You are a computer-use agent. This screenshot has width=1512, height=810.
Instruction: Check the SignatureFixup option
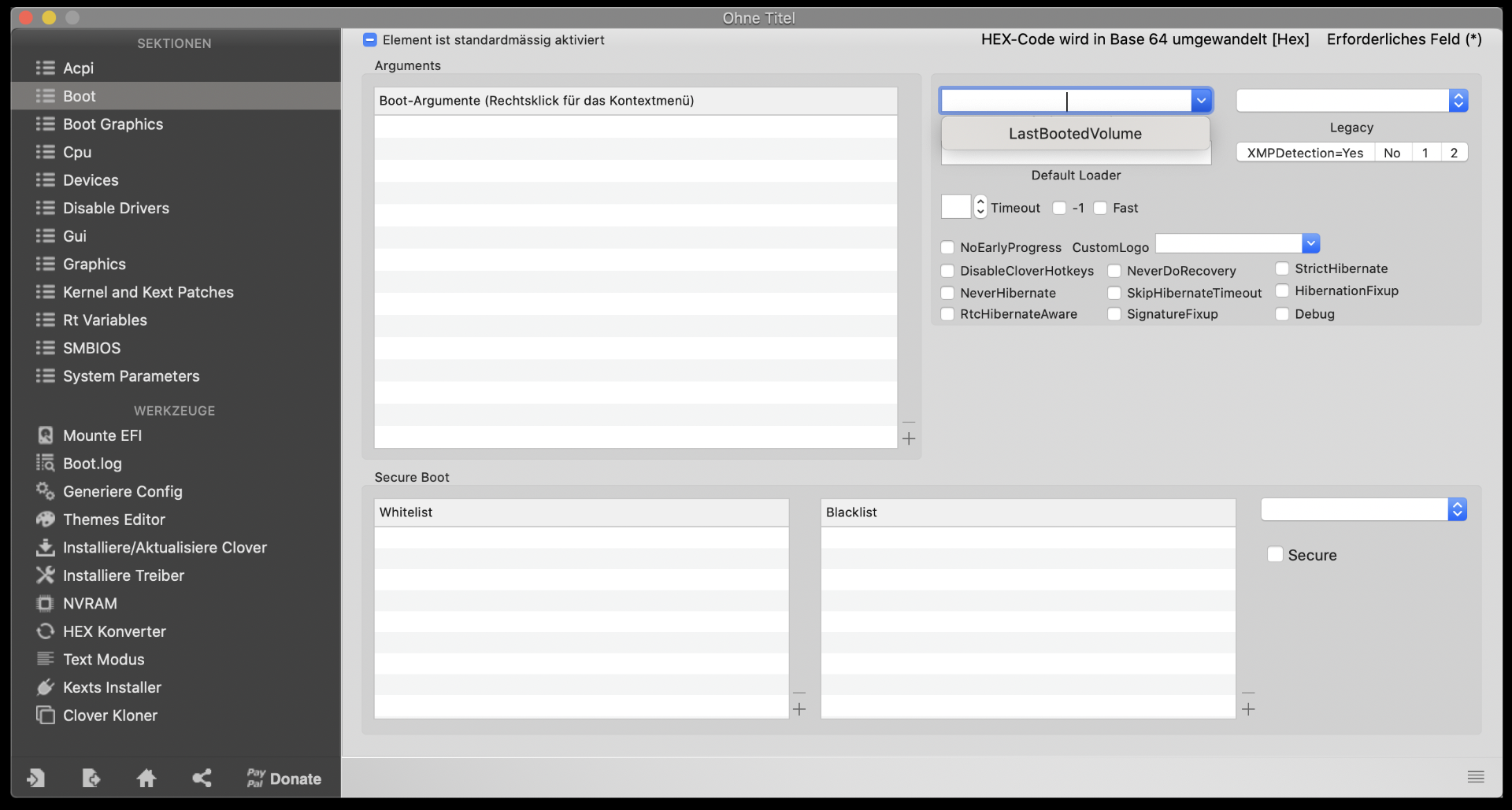point(1115,314)
